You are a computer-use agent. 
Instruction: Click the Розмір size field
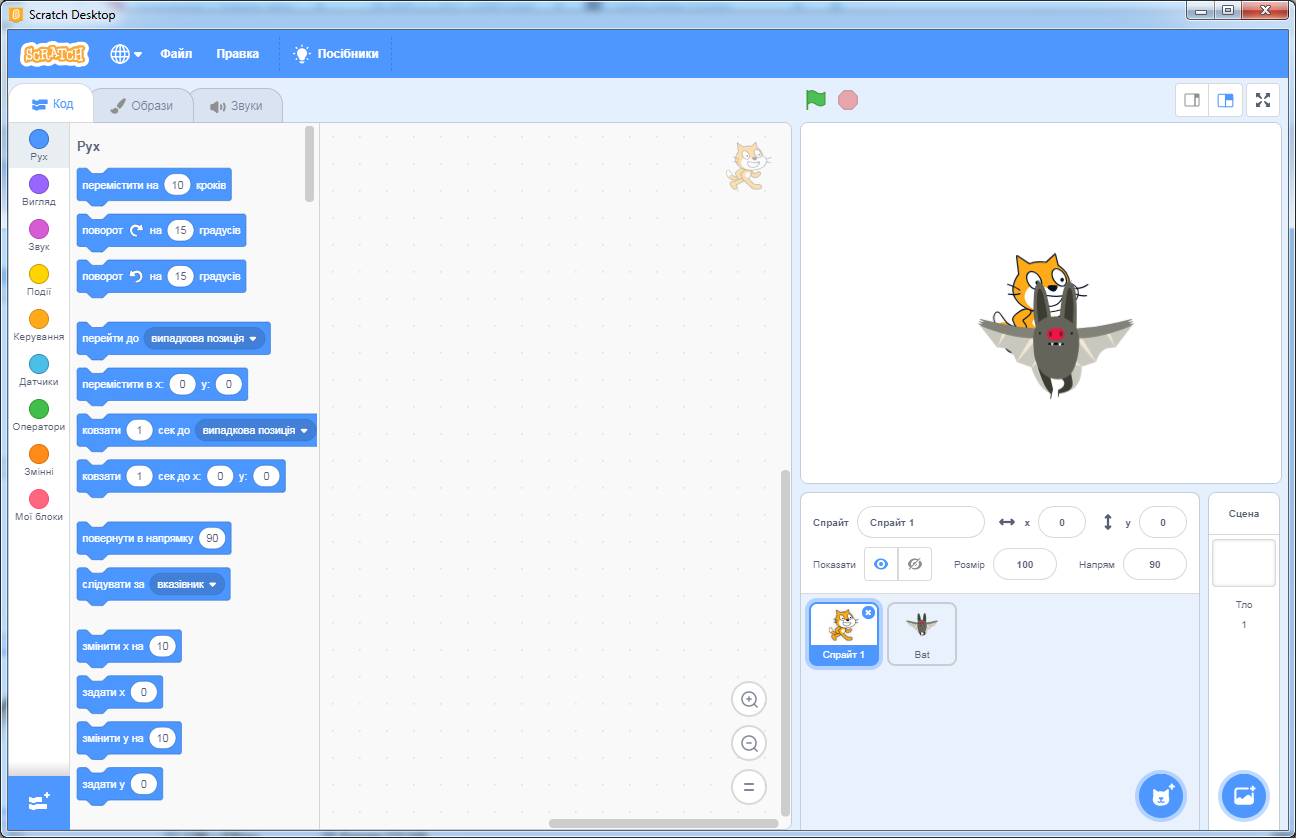point(1025,564)
